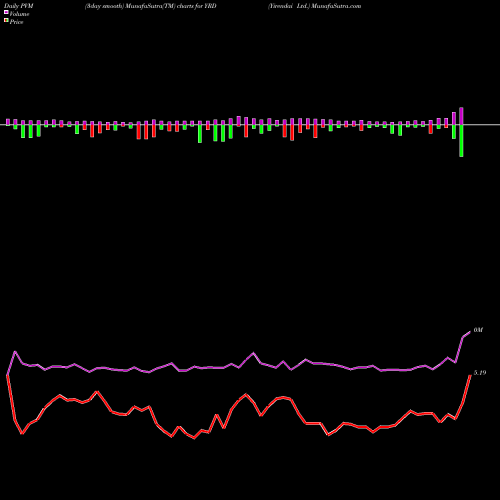
Task: Click the '5.19' price value label
Action: [480, 373]
